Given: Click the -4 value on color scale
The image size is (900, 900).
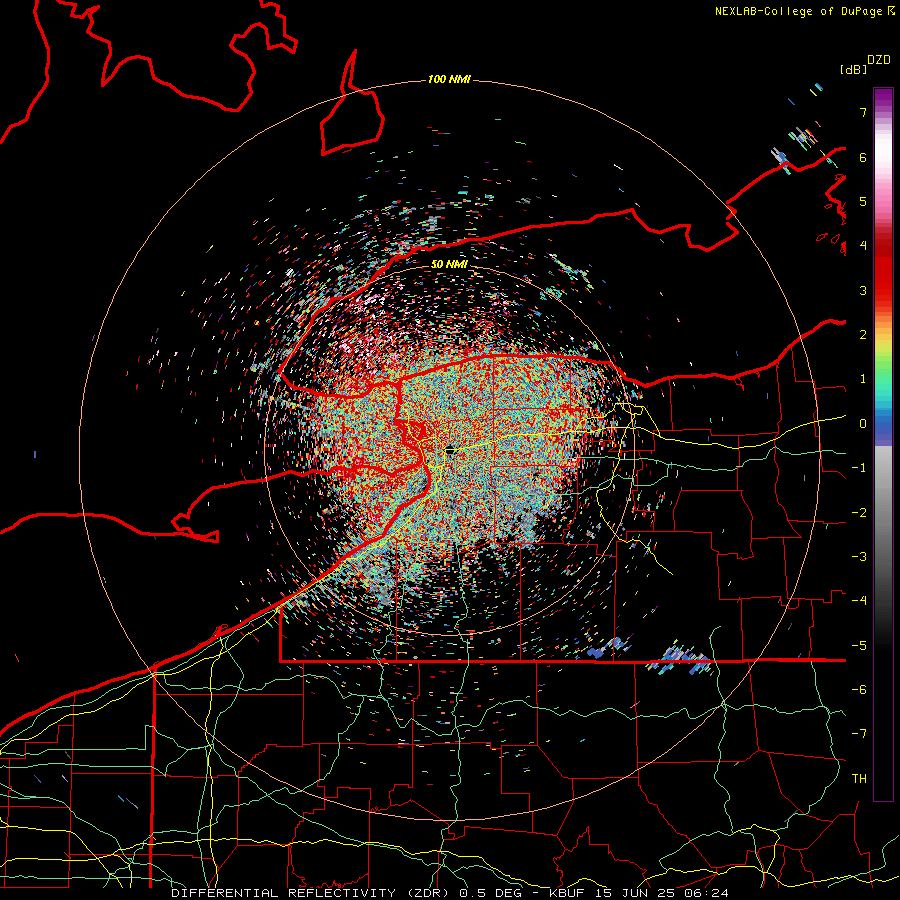Looking at the screenshot, I should 859,601.
